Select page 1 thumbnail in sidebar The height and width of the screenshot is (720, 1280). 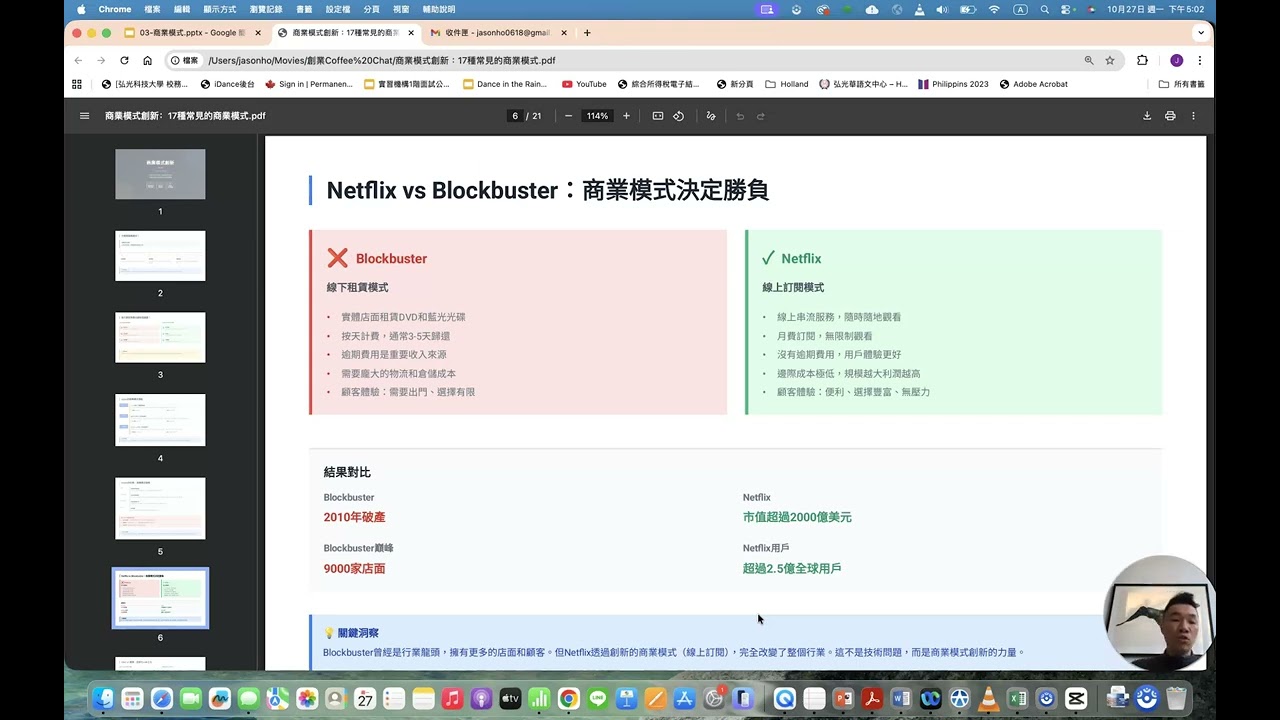click(x=160, y=174)
